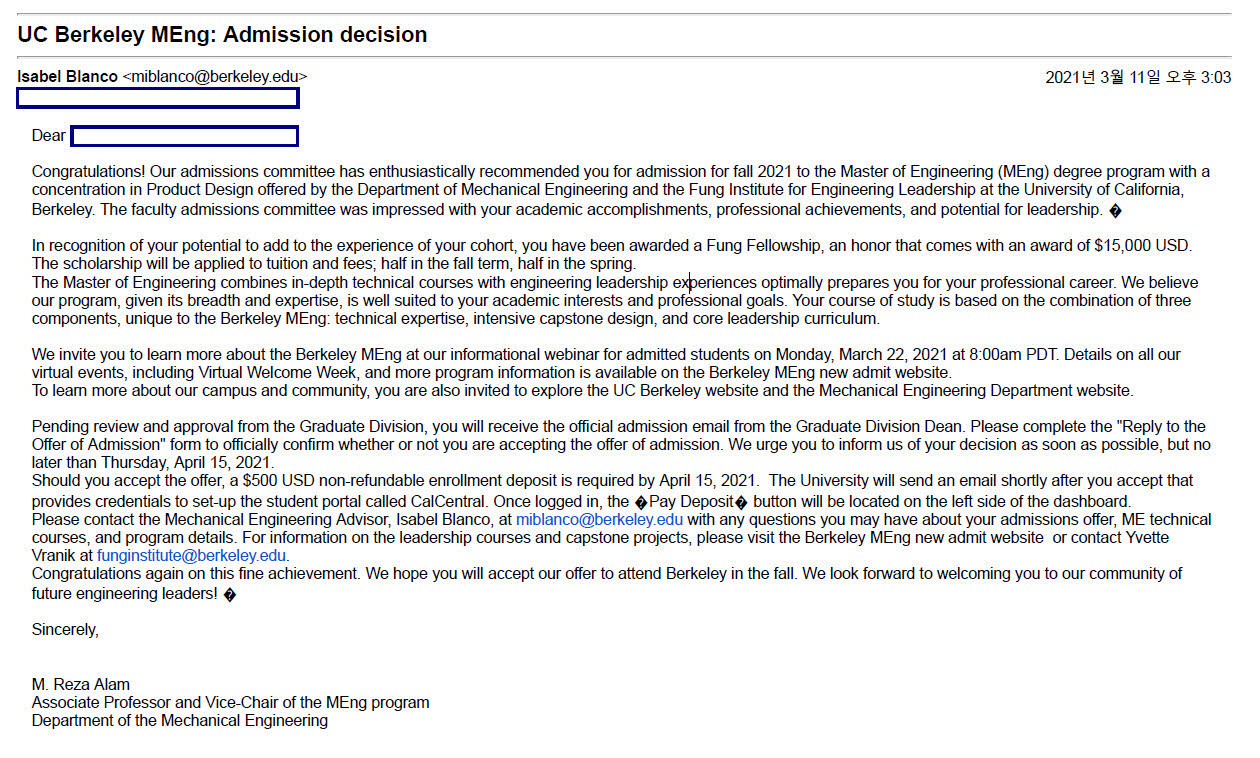Select the redacted recipient box under sender

[x=158, y=98]
